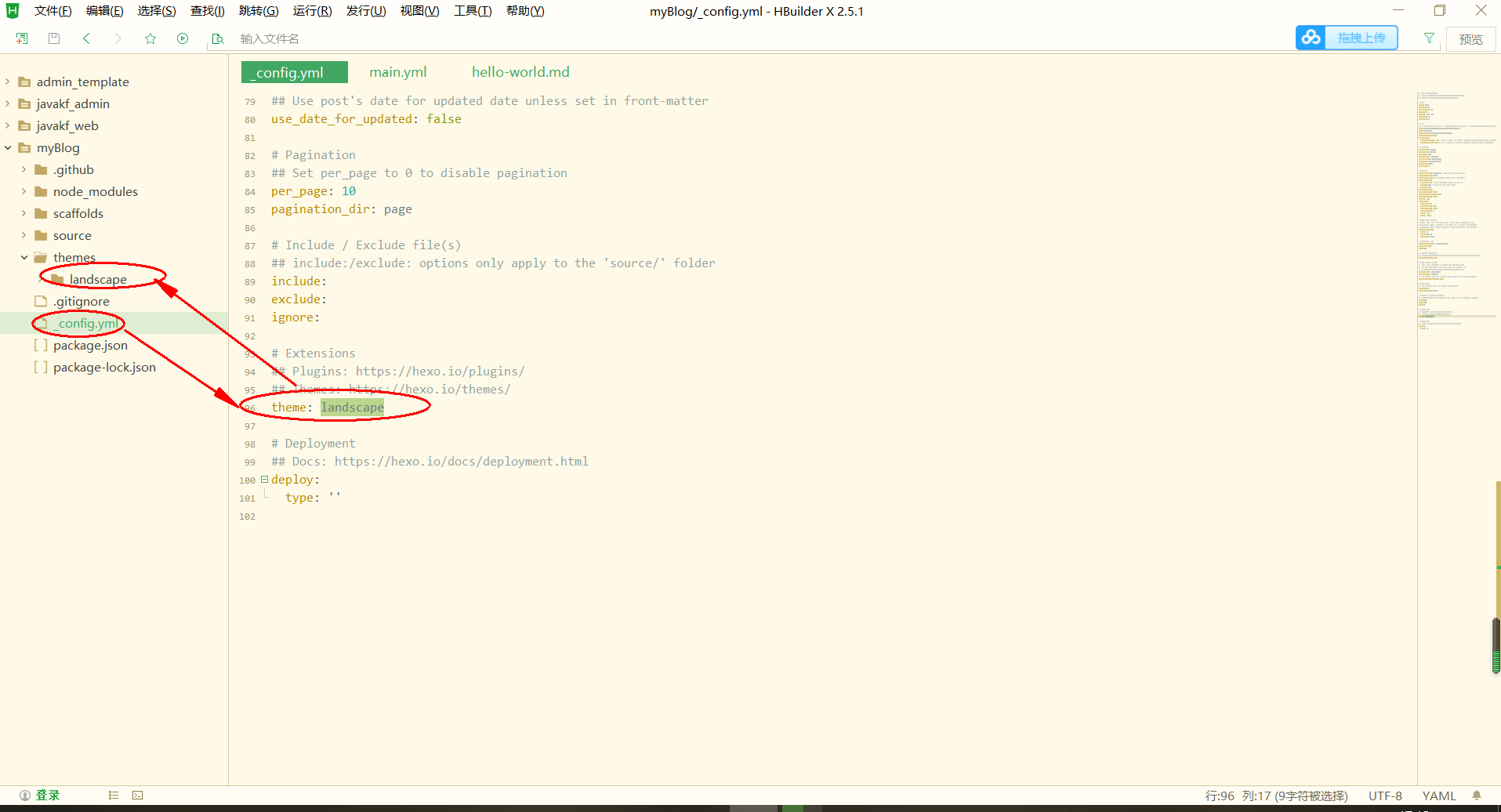
Task: Select package.json in the file tree
Action: pyautogui.click(x=90, y=345)
